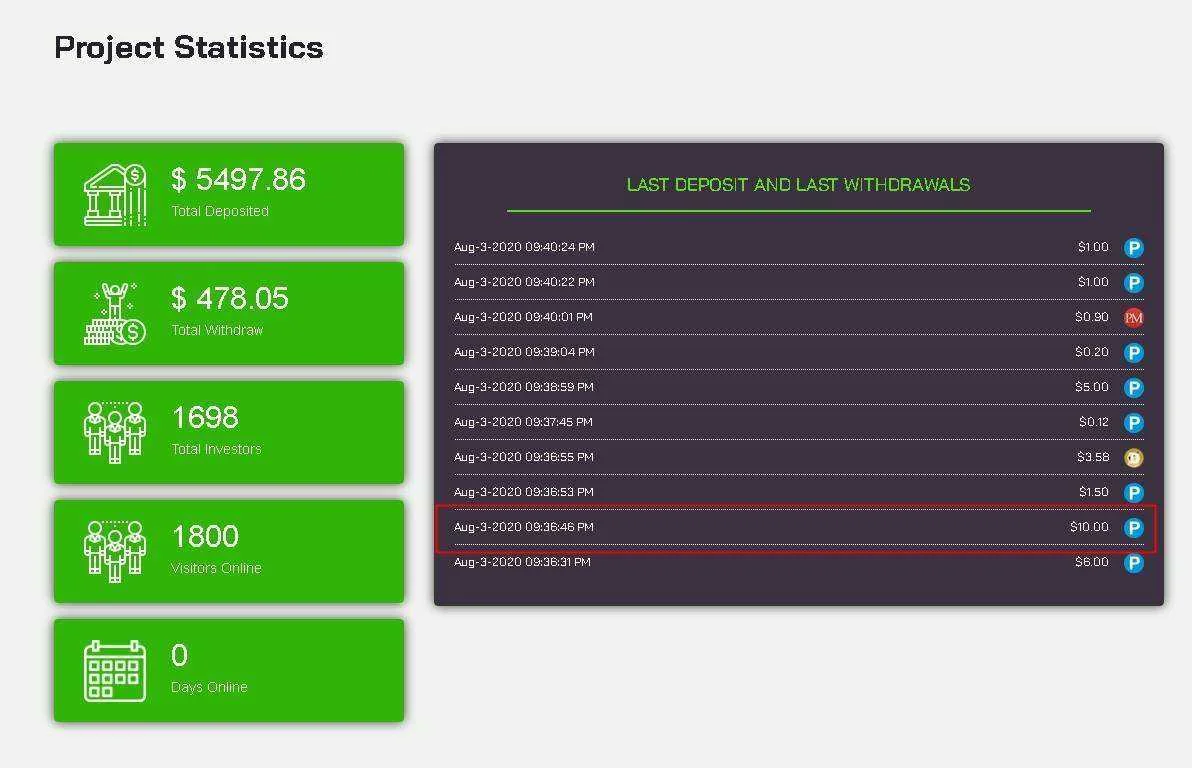Click the blue P icon next to $5.00
Viewport: 1192px width, 768px height.
(1133, 388)
